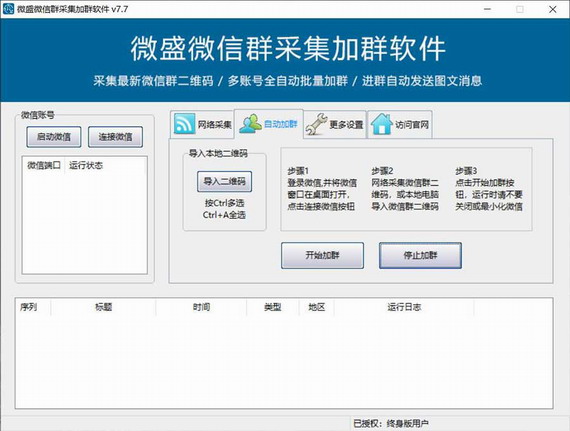Viewport: 570px width, 431px height.
Task: Click the 步骤2 instruction text
Action: [x=405, y=189]
